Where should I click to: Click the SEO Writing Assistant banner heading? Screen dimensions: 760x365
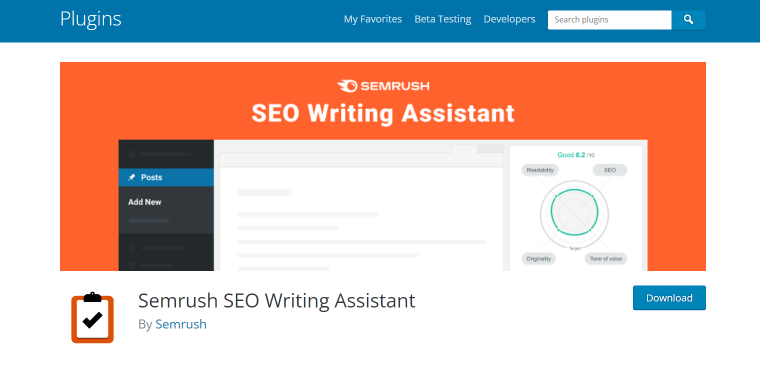[x=383, y=113]
